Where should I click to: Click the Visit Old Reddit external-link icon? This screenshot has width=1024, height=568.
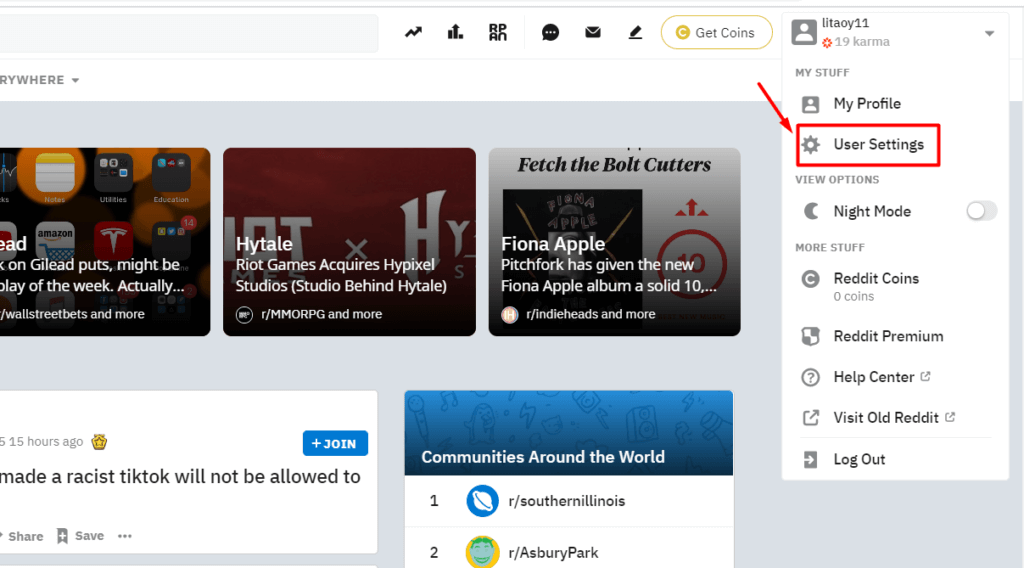click(x=810, y=418)
